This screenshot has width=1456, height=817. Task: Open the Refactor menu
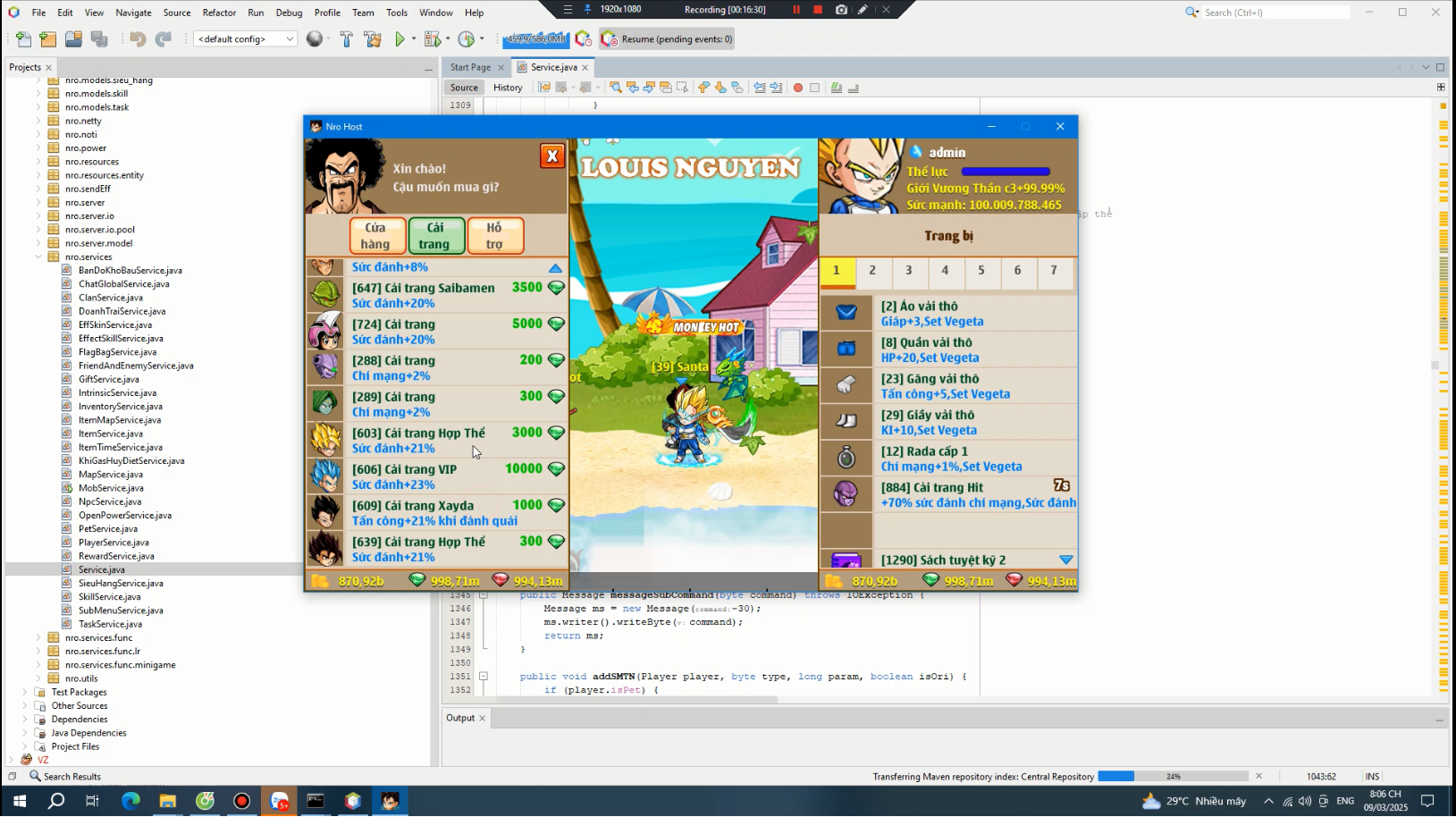point(219,13)
